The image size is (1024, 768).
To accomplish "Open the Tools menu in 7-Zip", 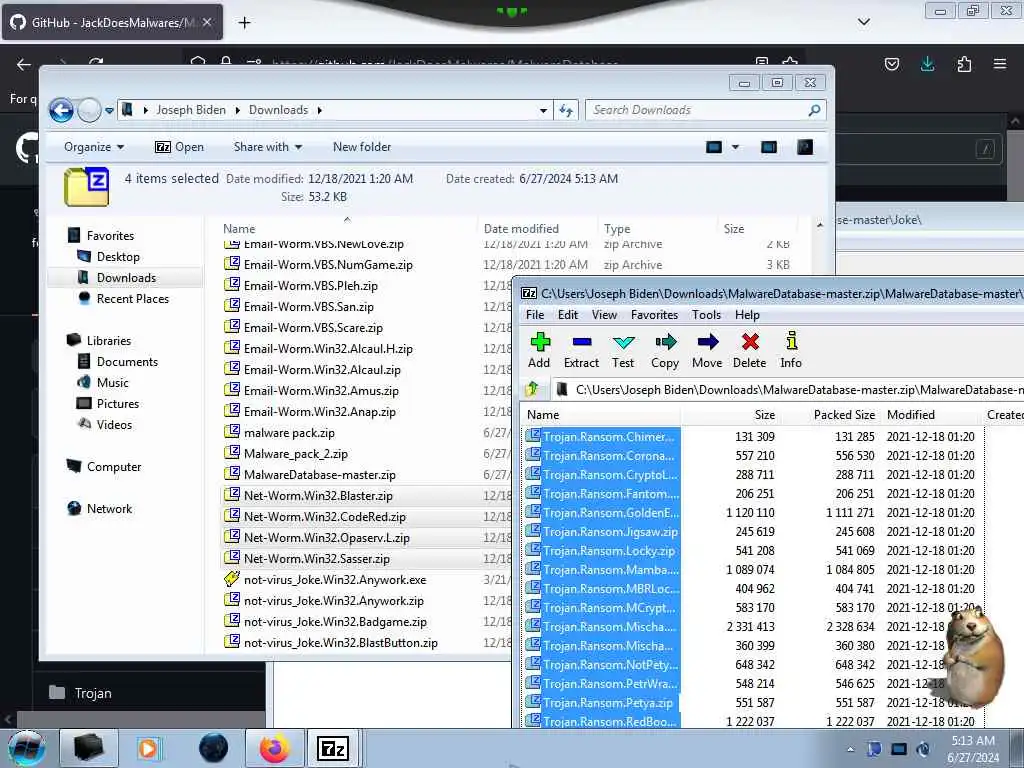I will click(x=707, y=315).
